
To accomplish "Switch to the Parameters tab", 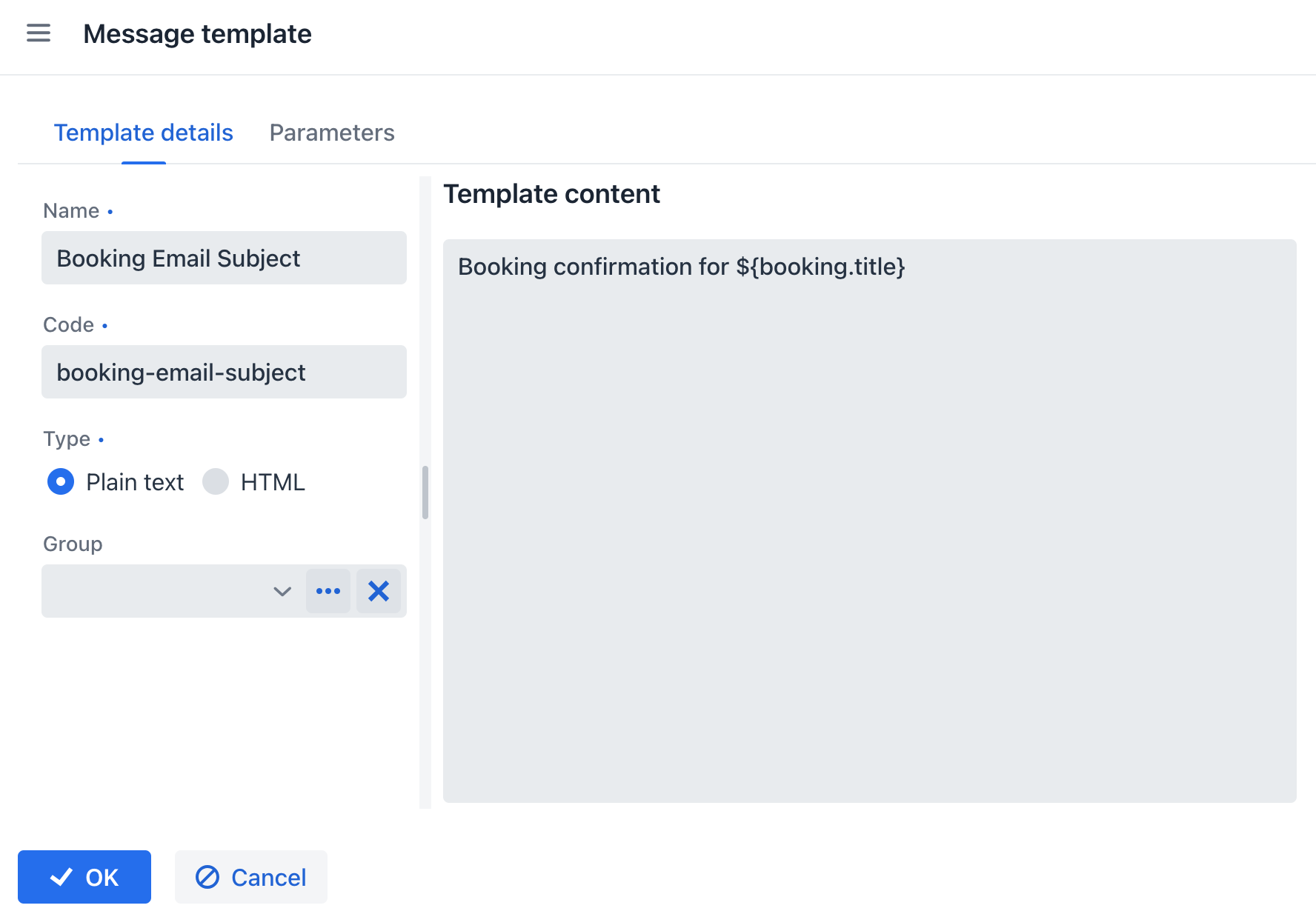I will pos(331,133).
